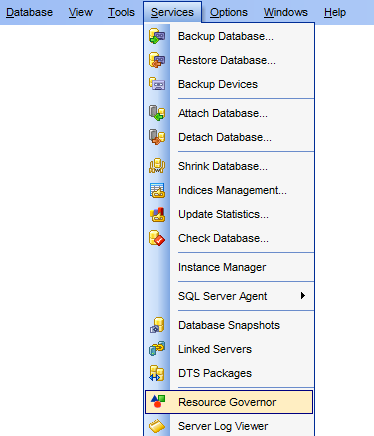Expand SQL Server Agent submenu arrow
This screenshot has height=436, width=374.
click(x=303, y=296)
